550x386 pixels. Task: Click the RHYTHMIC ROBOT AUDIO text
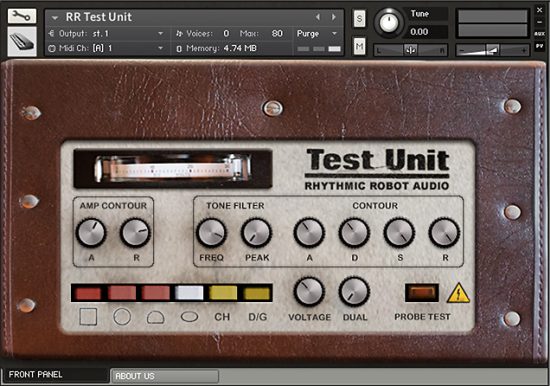[x=377, y=186]
